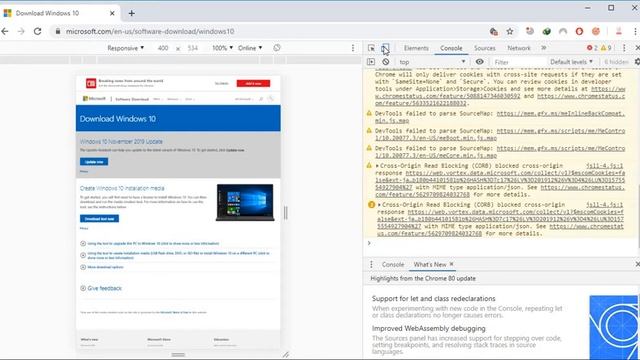Open the Online throttling dropdown
This screenshot has width=640, height=360.
point(250,48)
